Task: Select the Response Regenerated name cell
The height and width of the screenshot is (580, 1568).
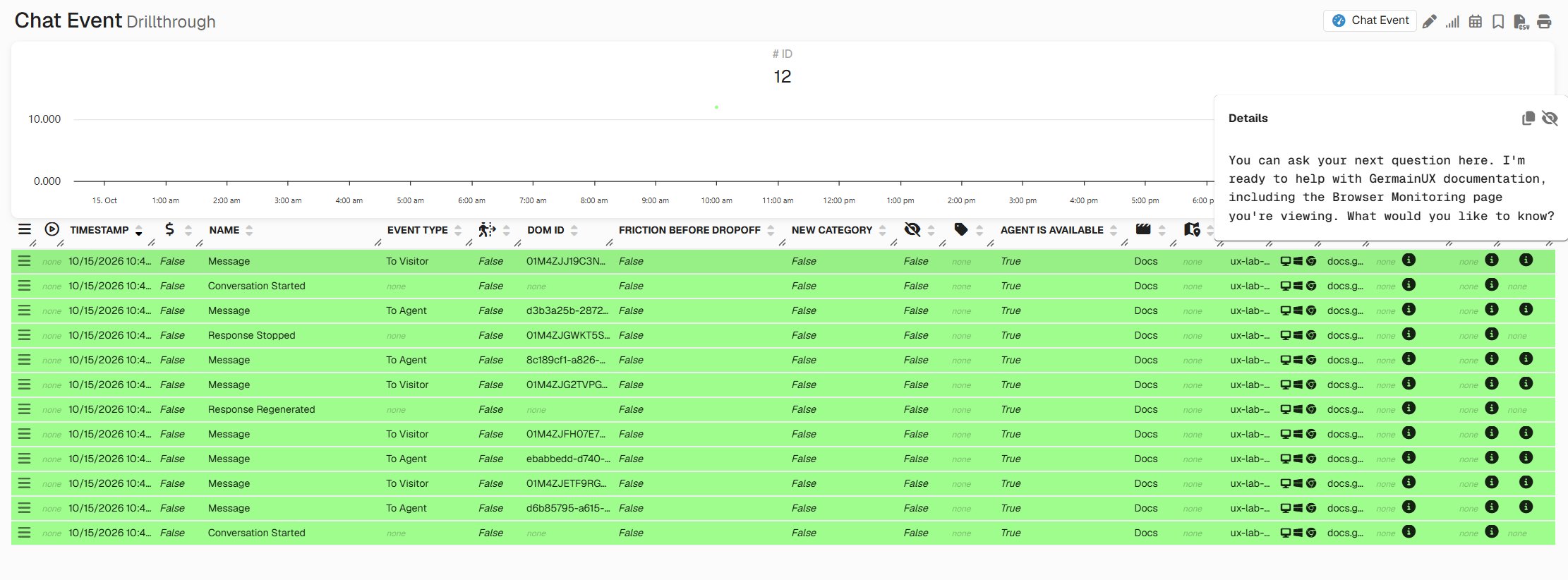Action: [x=261, y=409]
